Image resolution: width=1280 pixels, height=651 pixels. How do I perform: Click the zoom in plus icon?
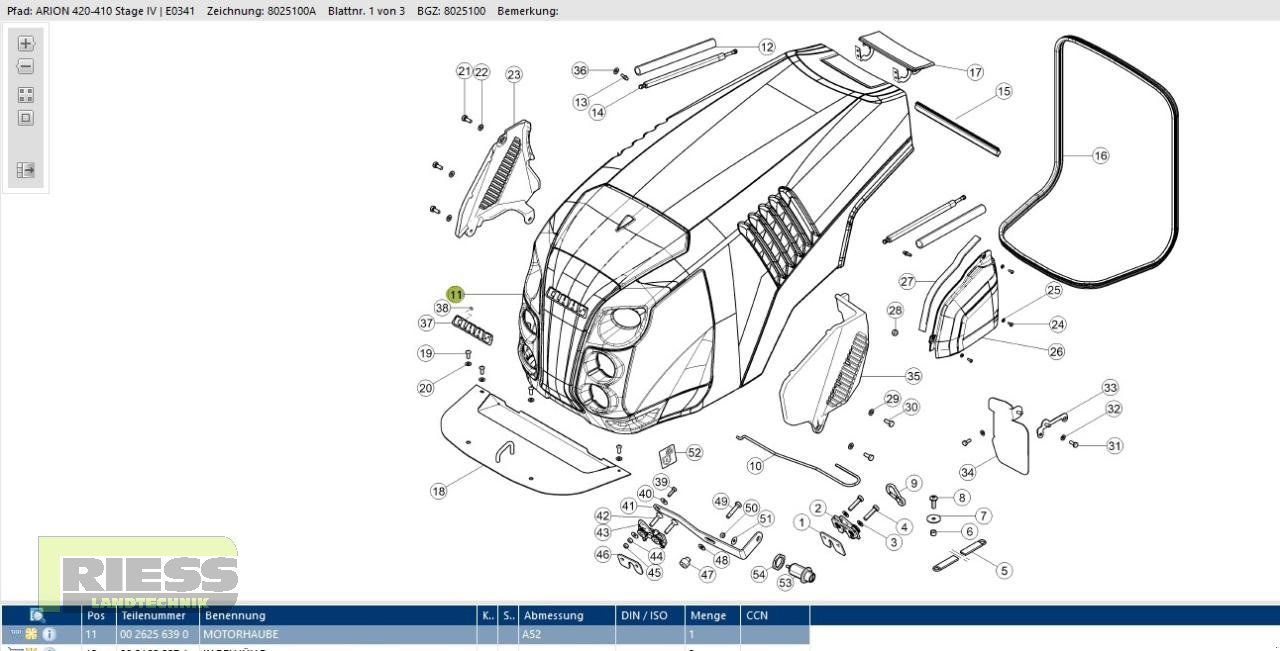26,44
